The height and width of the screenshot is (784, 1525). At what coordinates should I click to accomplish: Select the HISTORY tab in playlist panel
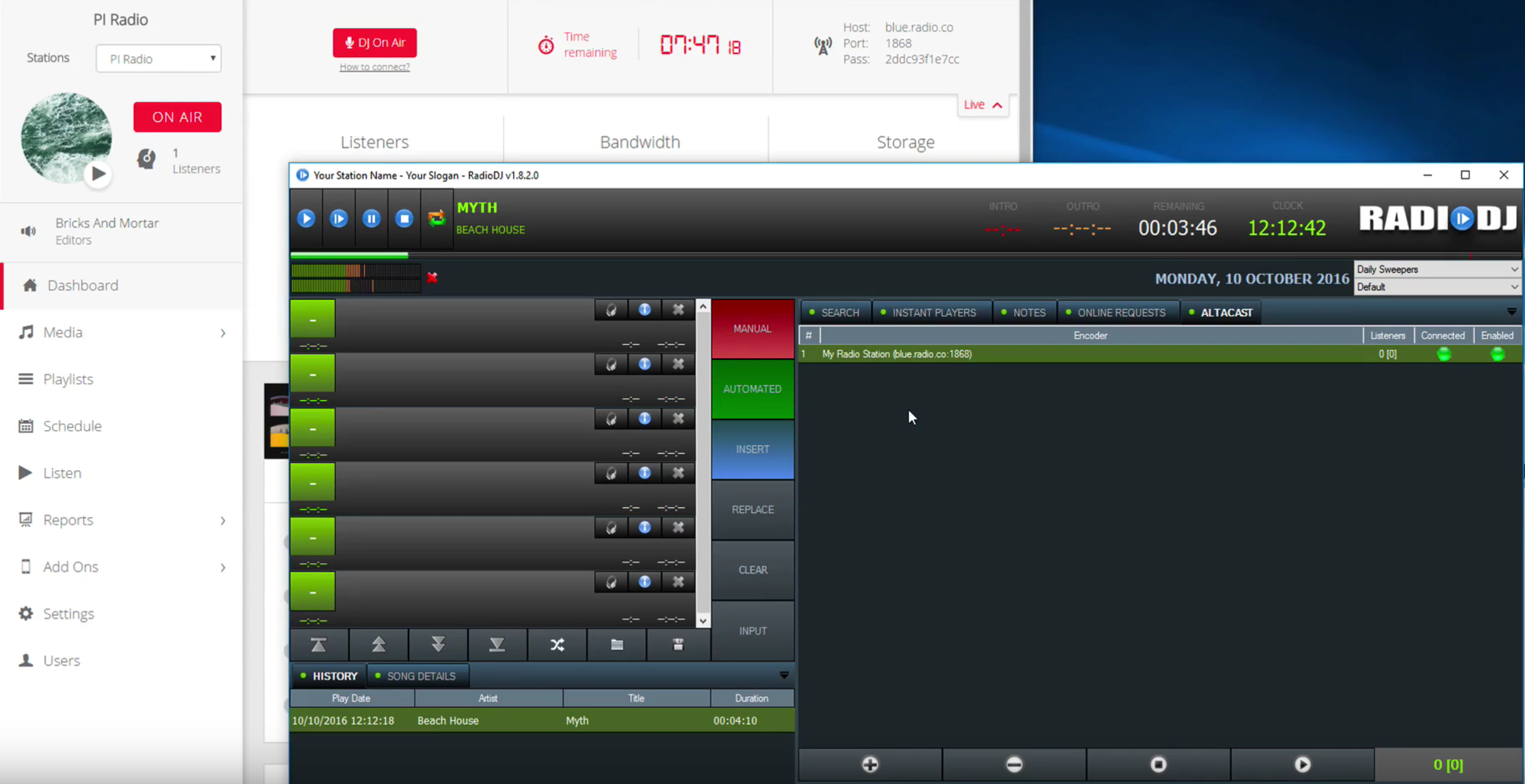(334, 676)
